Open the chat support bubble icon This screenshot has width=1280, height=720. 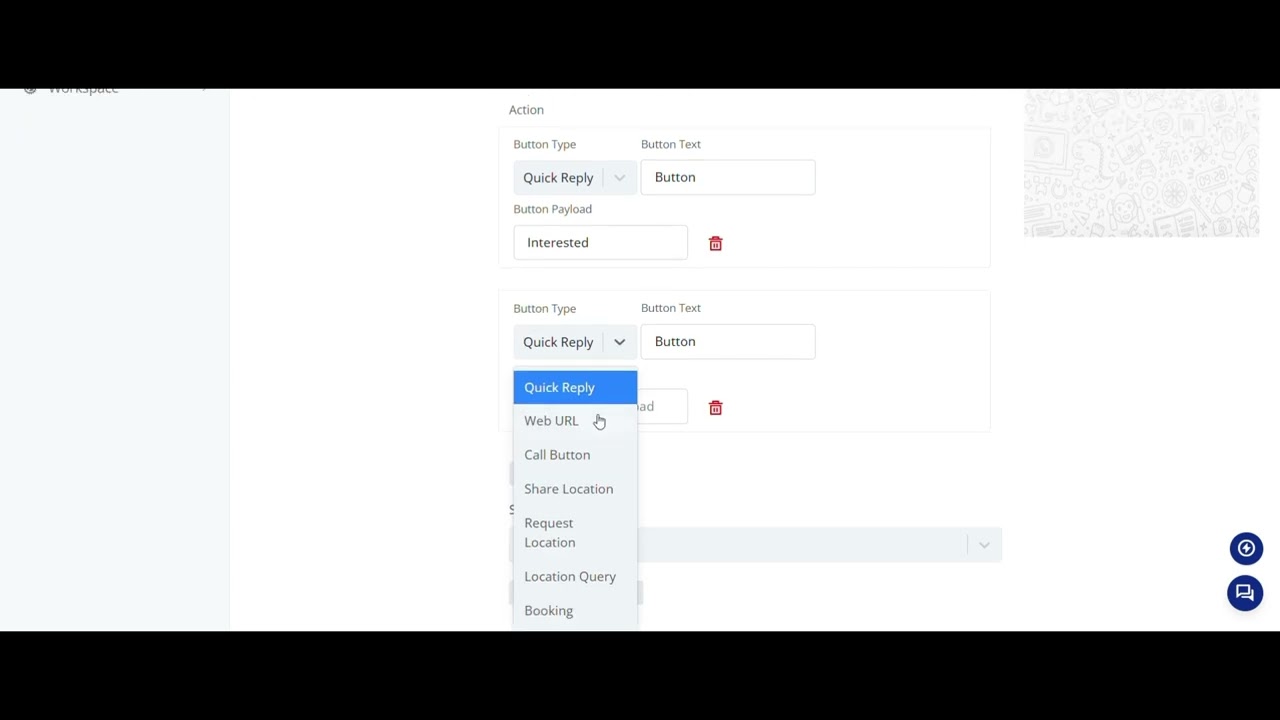pos(1245,593)
